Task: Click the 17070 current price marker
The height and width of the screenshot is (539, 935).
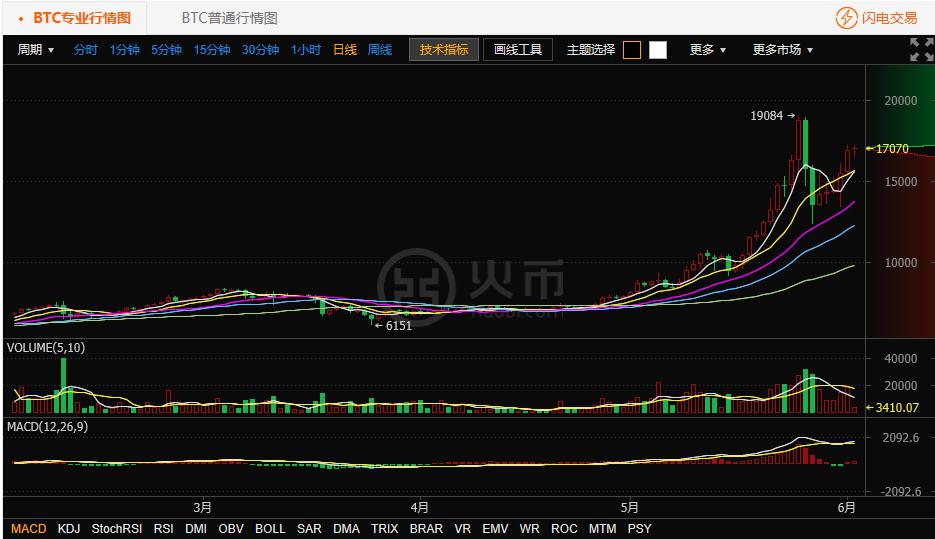Action: (x=890, y=149)
